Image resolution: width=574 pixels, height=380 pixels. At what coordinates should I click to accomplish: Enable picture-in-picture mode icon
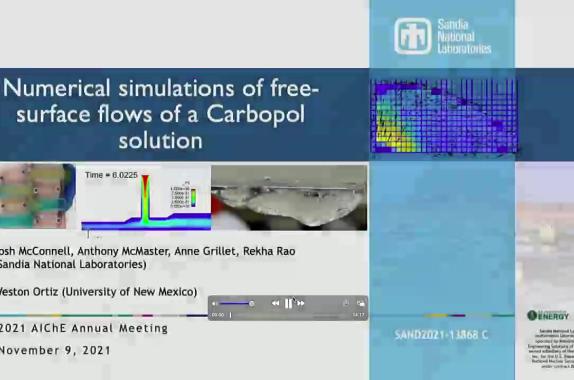point(361,303)
